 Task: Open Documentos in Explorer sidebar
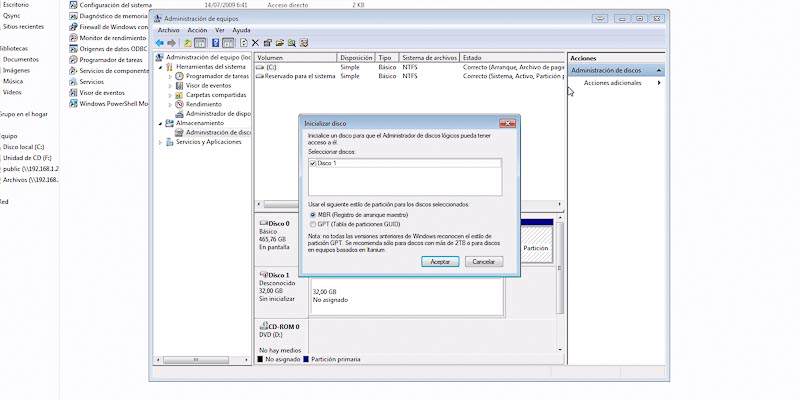[x=20, y=60]
